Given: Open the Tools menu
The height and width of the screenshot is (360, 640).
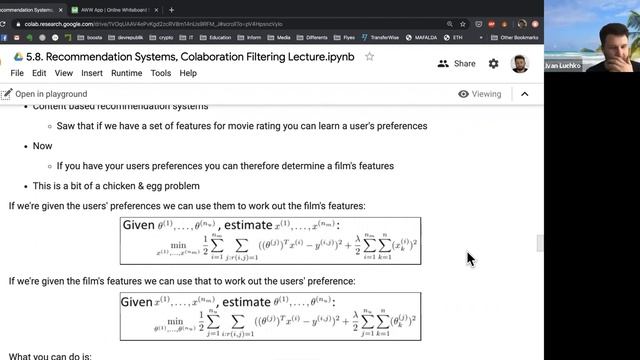Looking at the screenshot, I should (x=160, y=73).
